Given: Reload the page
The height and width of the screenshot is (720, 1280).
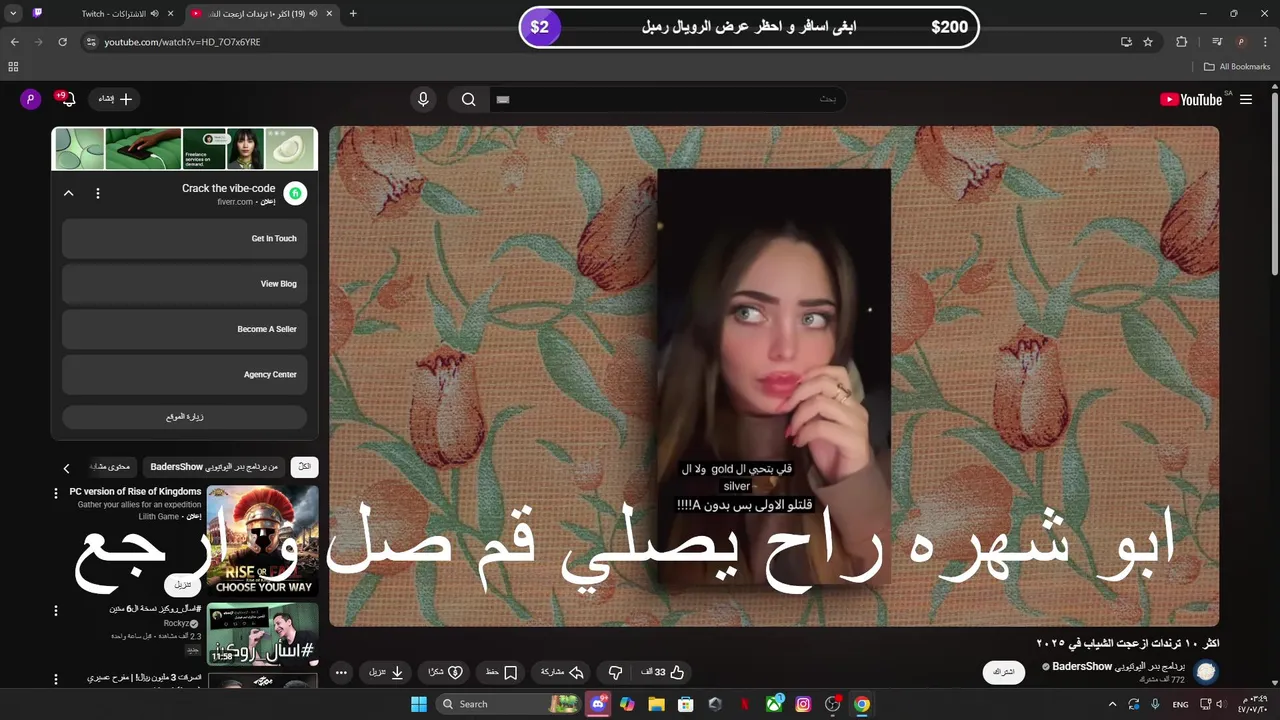Looking at the screenshot, I should 62,42.
